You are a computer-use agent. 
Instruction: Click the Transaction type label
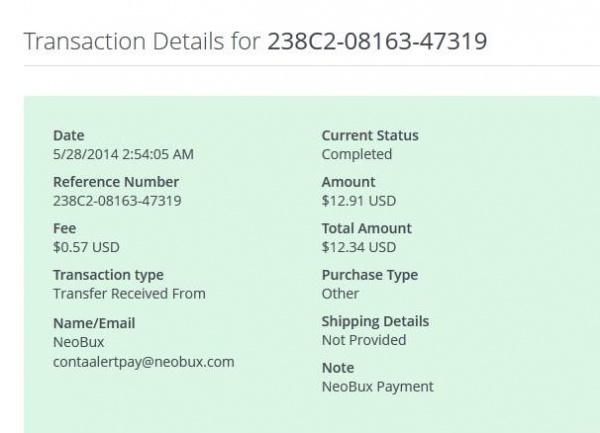click(x=108, y=275)
